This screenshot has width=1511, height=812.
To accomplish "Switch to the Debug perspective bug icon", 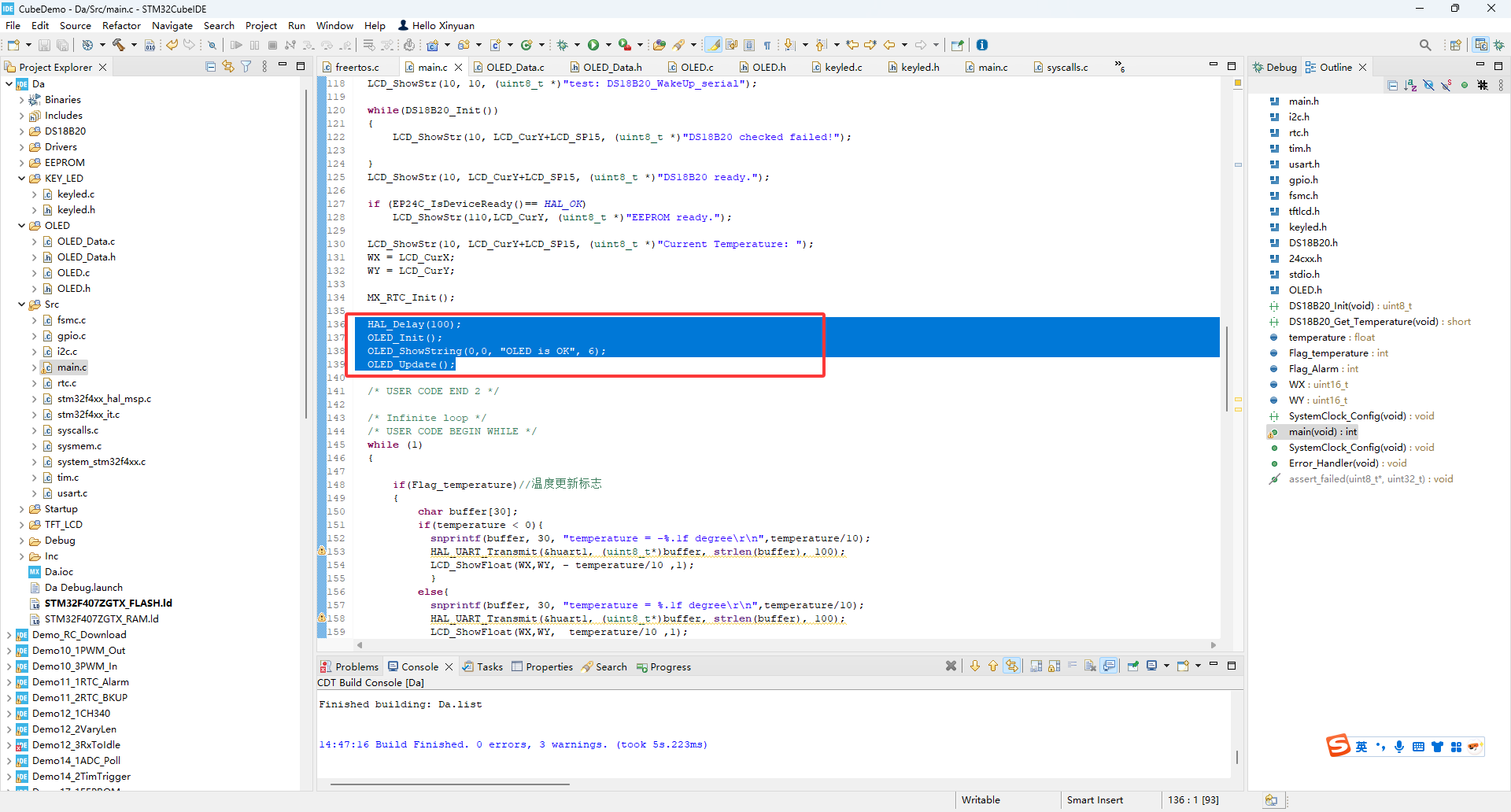I will pyautogui.click(x=1499, y=45).
